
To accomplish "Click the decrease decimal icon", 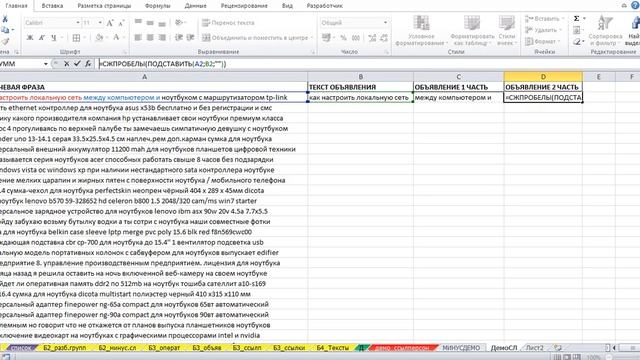I will (x=384, y=38).
